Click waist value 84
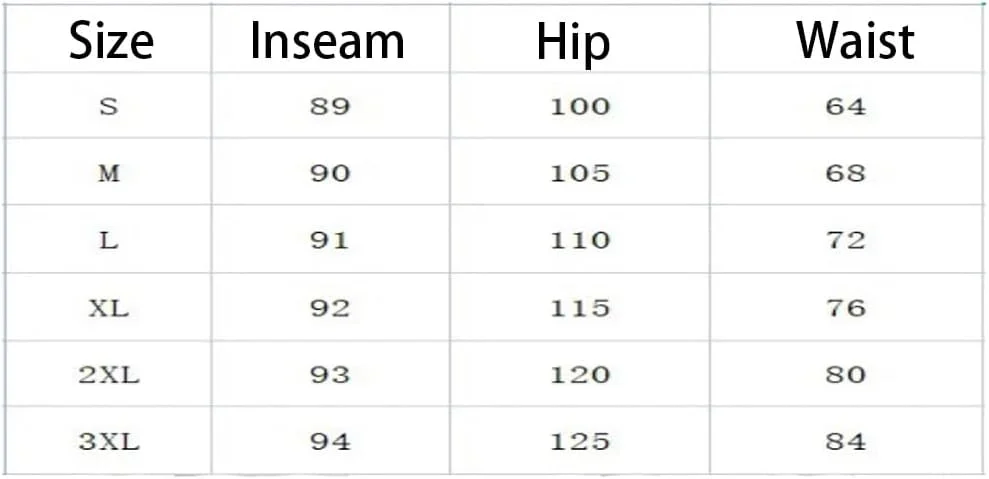Viewport: 989px width, 479px height. point(845,441)
